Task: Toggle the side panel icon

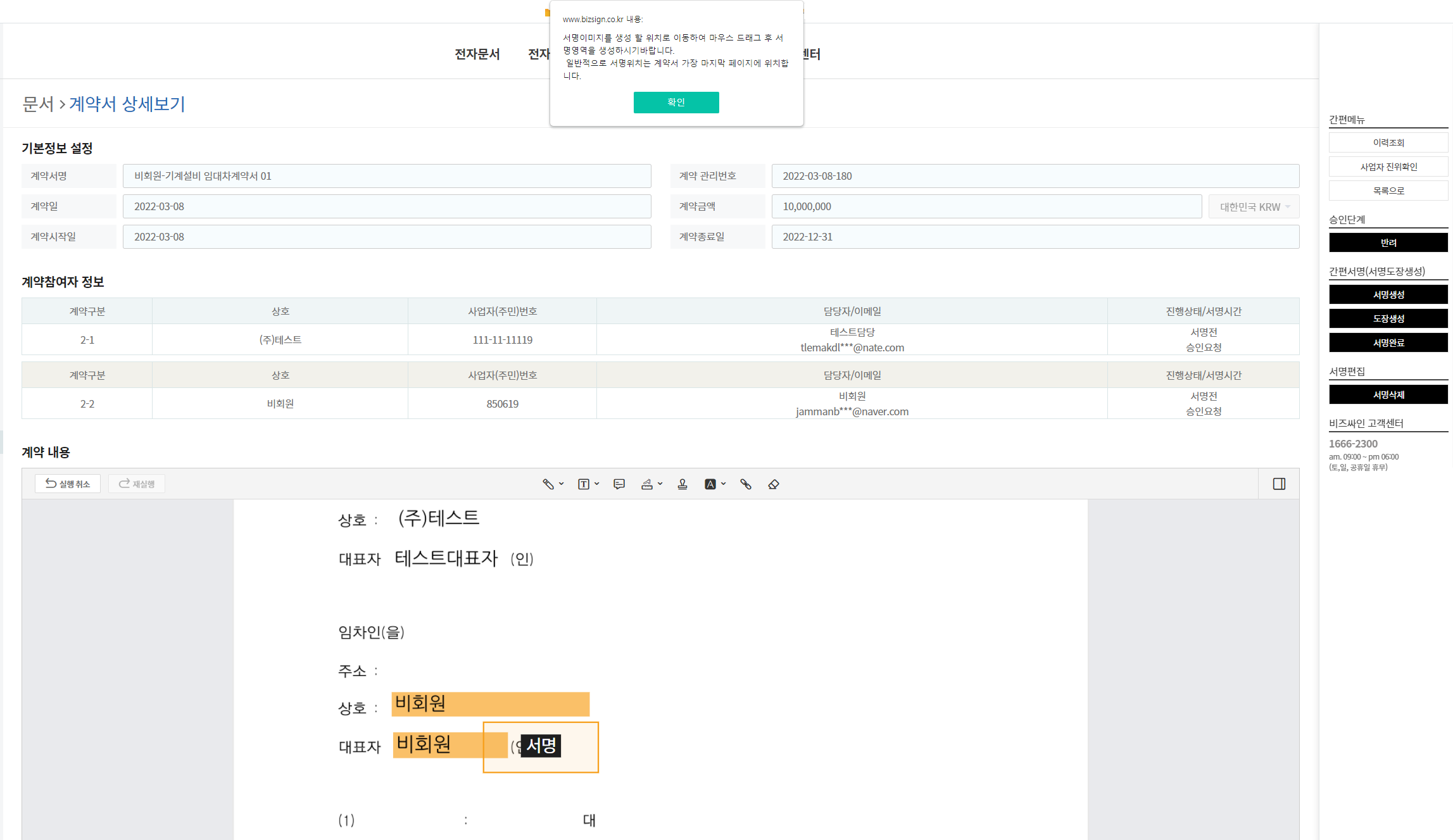Action: 1279,484
